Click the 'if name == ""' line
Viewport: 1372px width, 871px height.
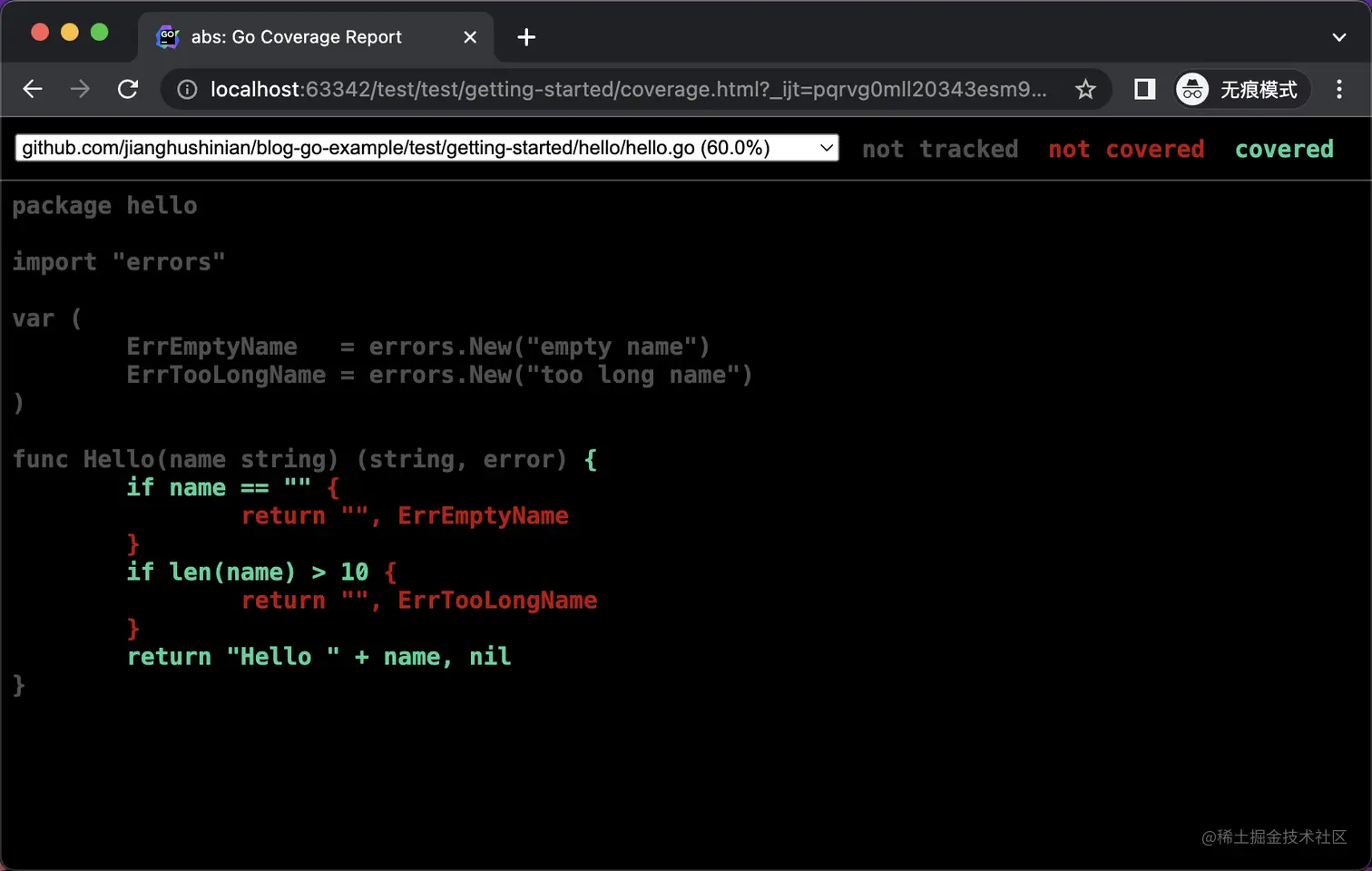point(233,487)
